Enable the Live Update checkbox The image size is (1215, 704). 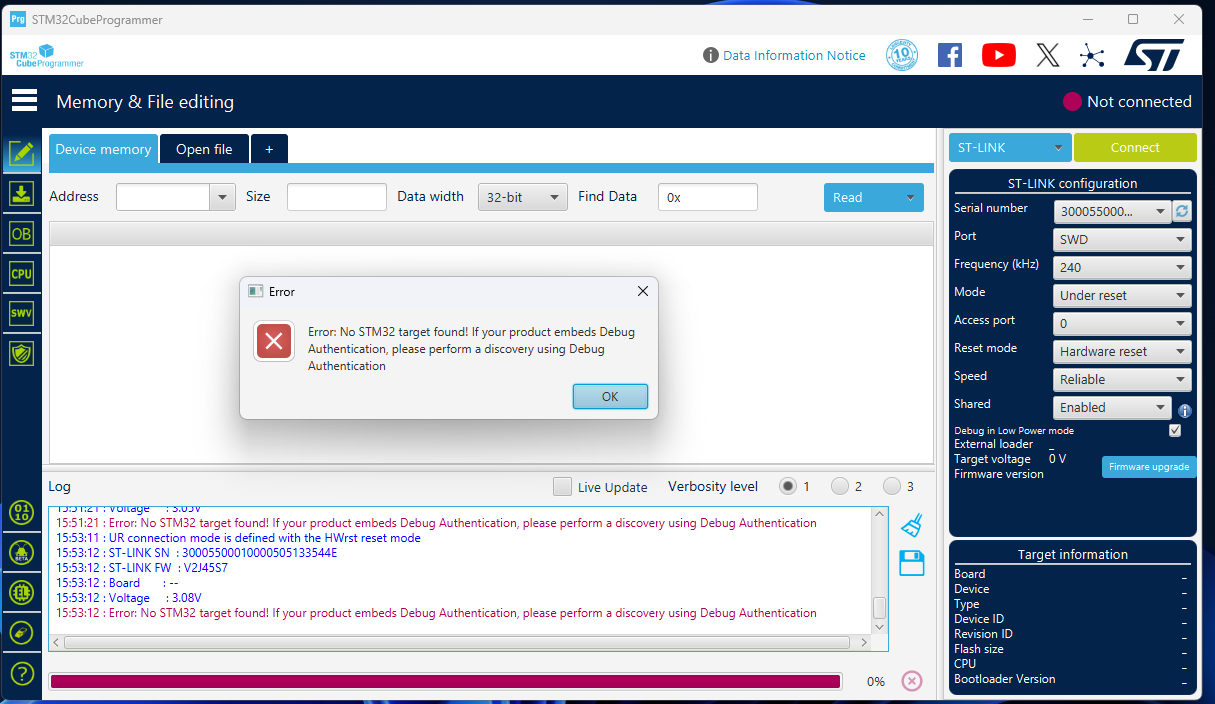pyautogui.click(x=562, y=487)
